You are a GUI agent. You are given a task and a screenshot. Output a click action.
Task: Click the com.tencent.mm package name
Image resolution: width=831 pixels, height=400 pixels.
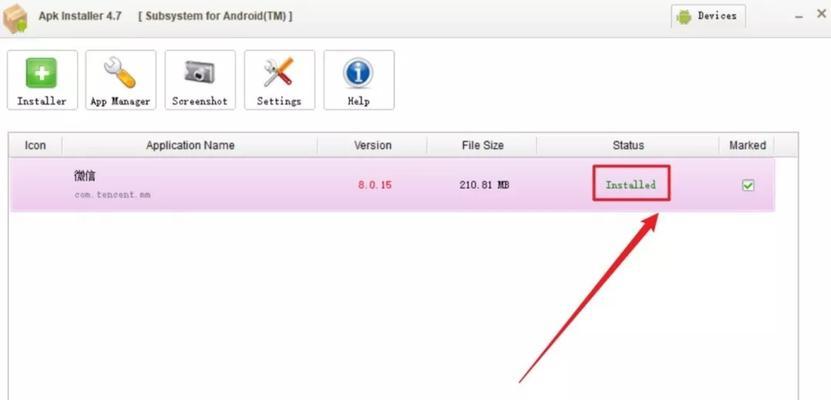click(x=112, y=195)
